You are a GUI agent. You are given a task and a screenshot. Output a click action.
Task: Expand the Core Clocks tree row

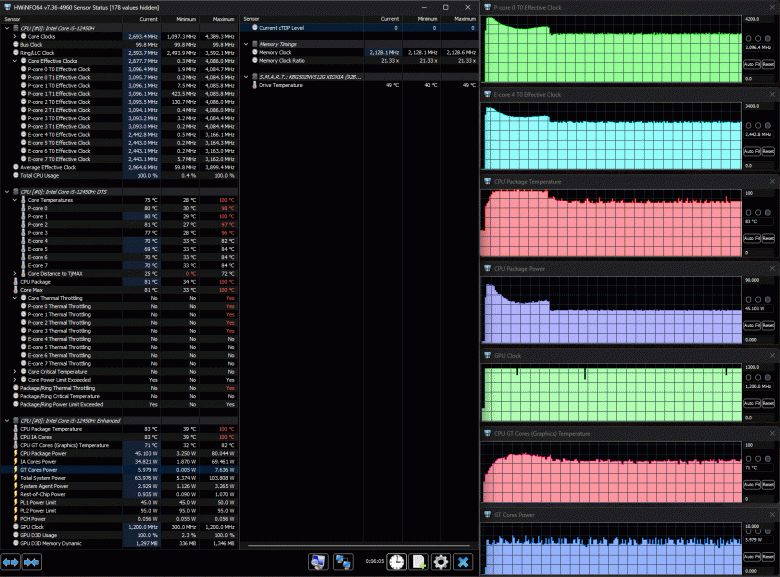15,35
